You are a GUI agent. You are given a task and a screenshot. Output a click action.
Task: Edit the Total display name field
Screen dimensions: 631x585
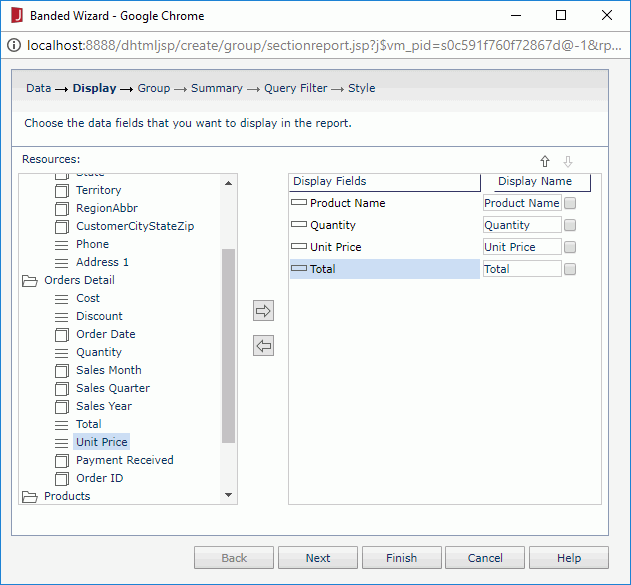522,269
